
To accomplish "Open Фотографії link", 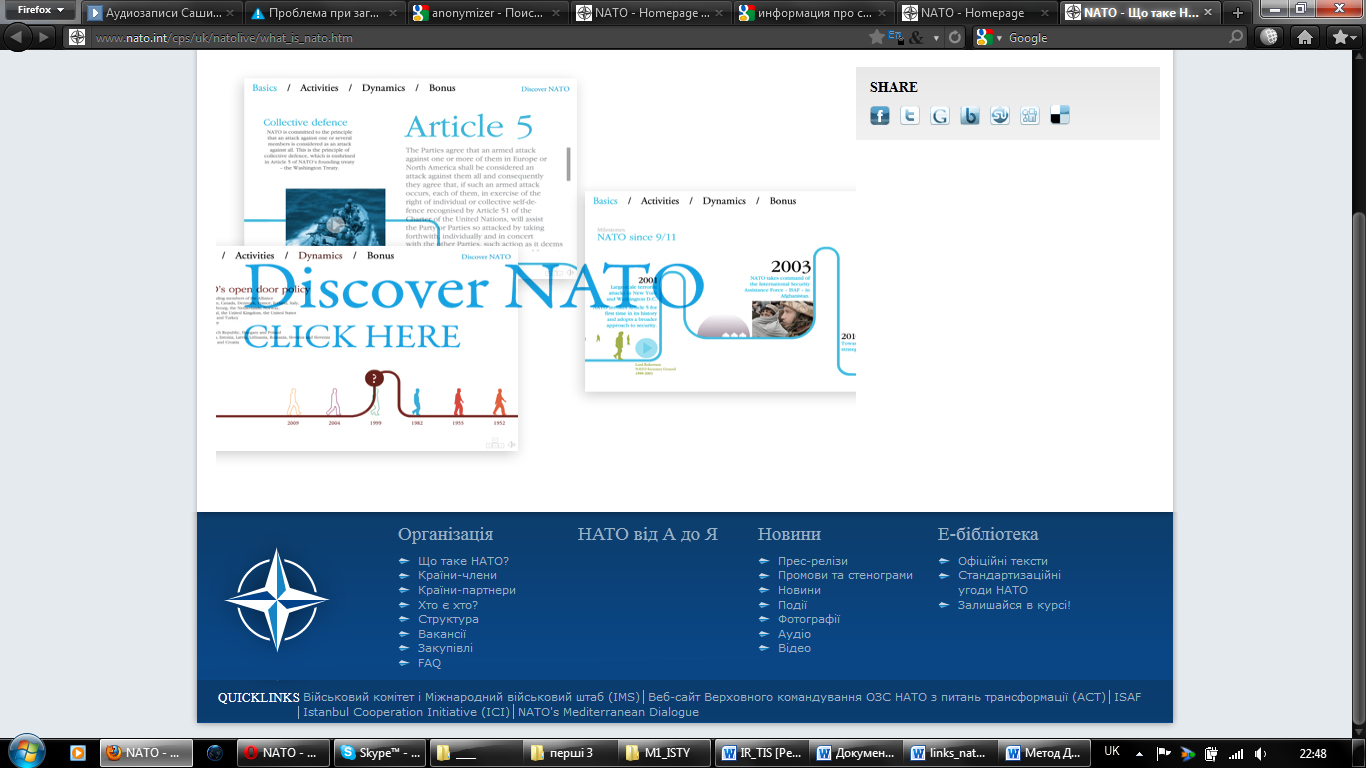I will coord(808,619).
